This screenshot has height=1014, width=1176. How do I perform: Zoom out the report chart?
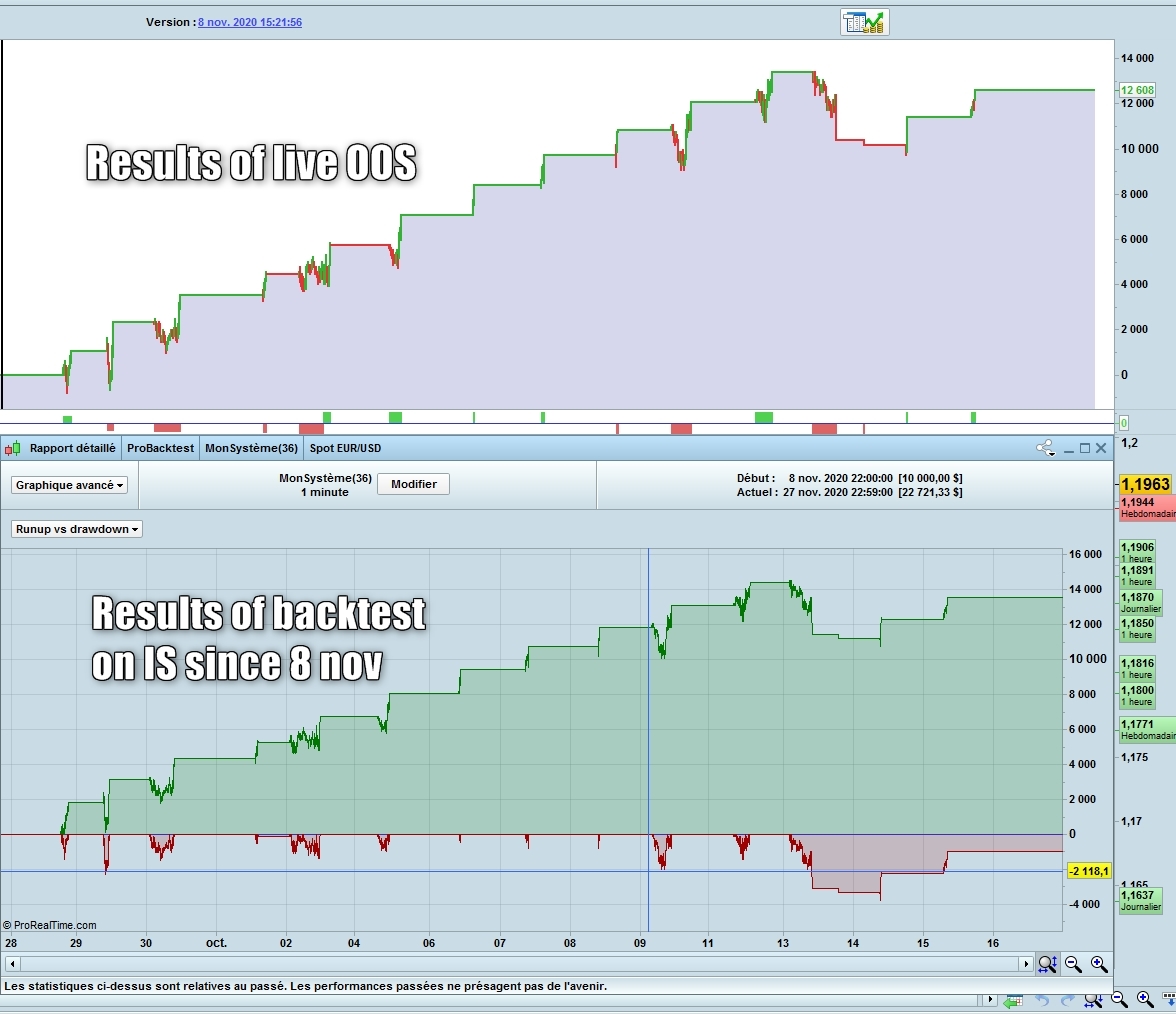pos(1073,964)
